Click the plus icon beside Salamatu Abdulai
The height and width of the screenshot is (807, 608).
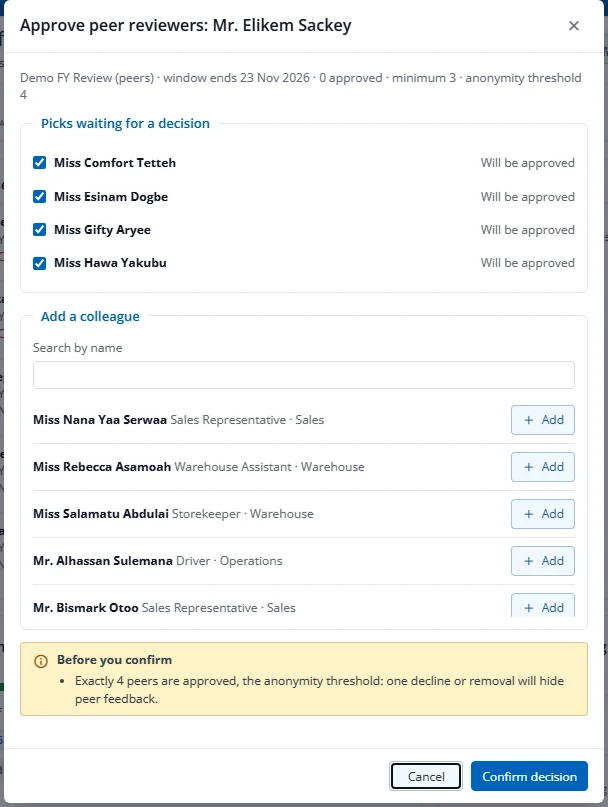[529, 514]
